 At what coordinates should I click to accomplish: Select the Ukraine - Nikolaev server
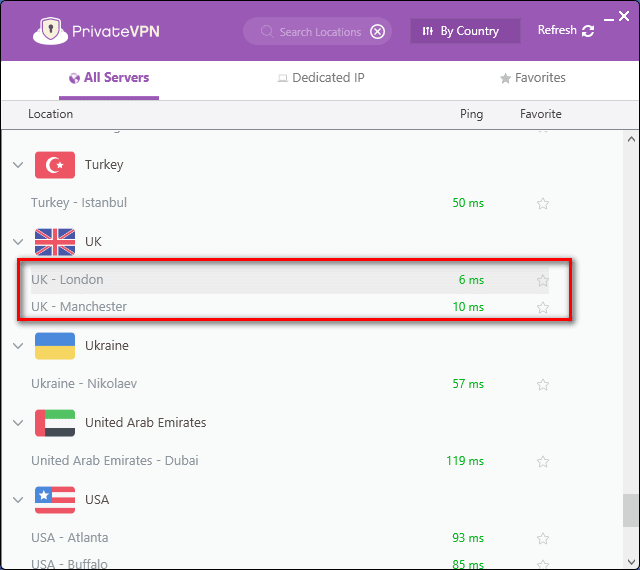[x=290, y=384]
